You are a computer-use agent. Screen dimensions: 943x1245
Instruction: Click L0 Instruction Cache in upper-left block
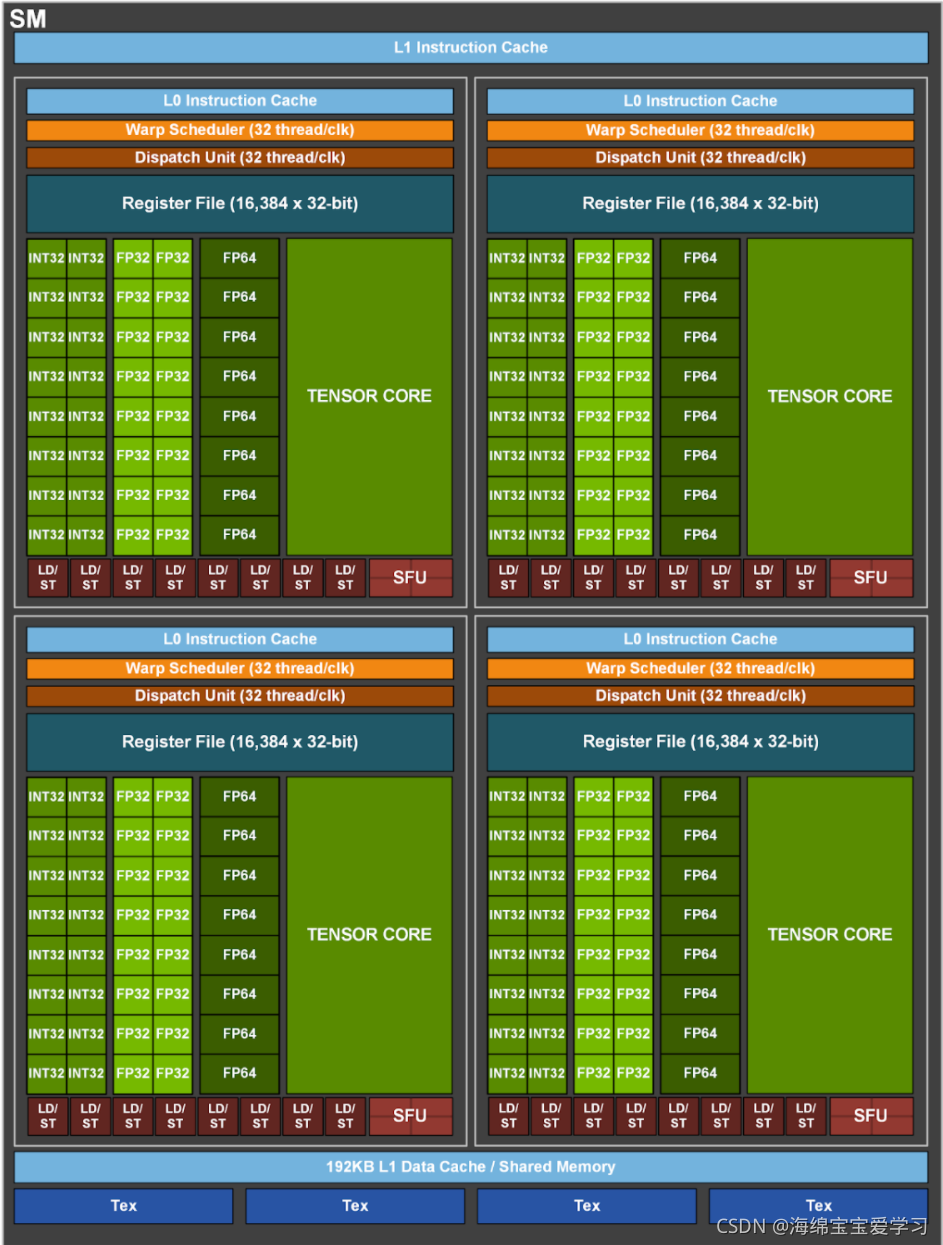[x=240, y=101]
